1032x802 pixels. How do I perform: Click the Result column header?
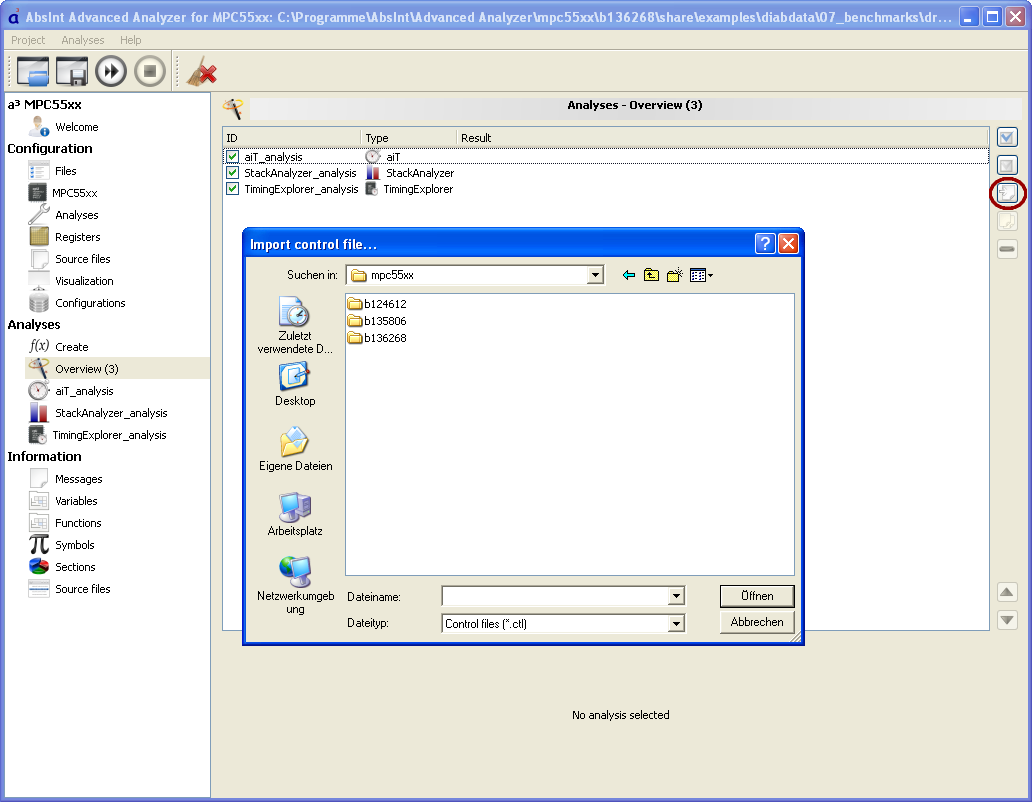(x=722, y=138)
